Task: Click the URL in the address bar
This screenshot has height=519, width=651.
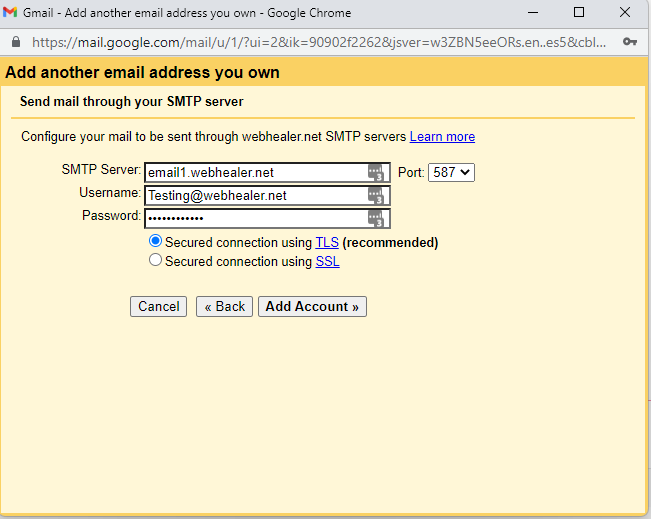Action: (x=319, y=42)
